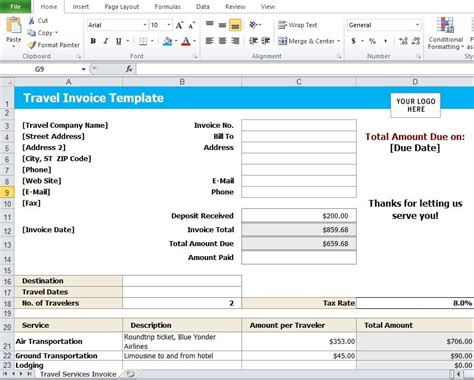Apply Percent Style format
The height and width of the screenshot is (380, 474).
(x=372, y=41)
